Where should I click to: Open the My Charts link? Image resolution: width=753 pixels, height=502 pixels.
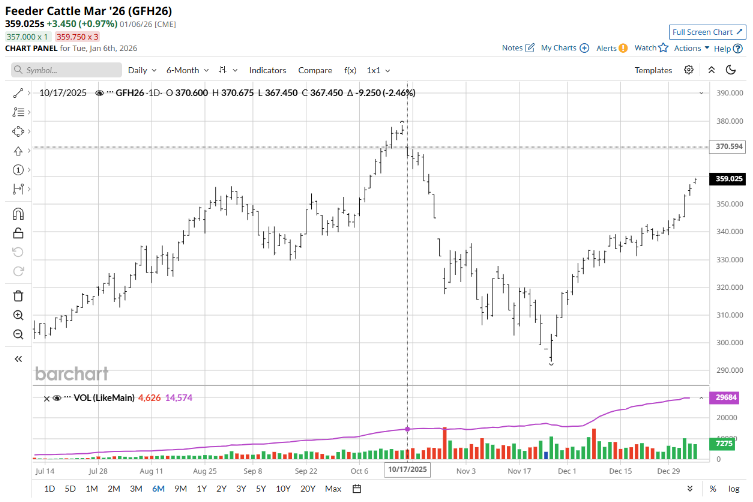click(564, 47)
